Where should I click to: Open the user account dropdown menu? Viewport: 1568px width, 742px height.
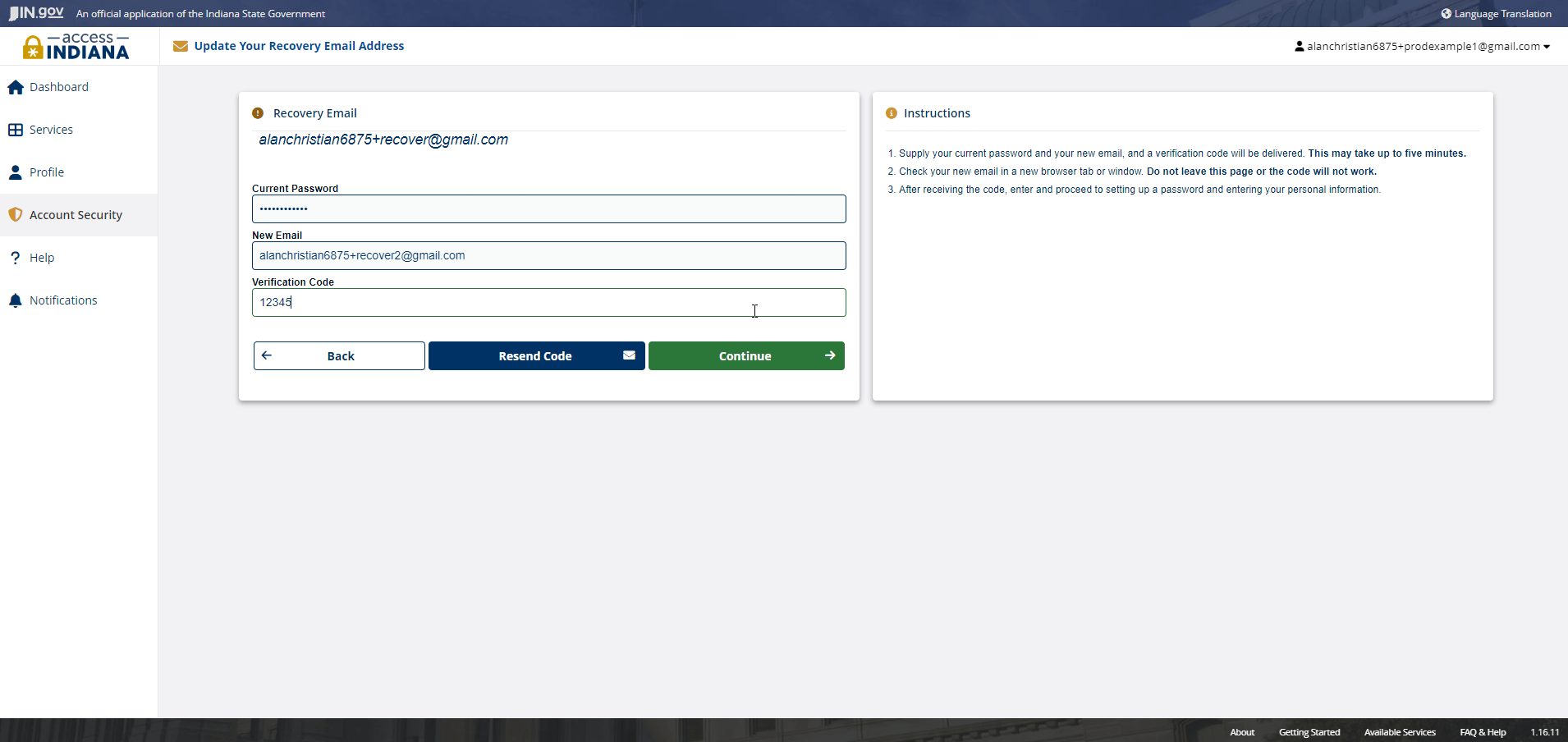pos(1422,47)
